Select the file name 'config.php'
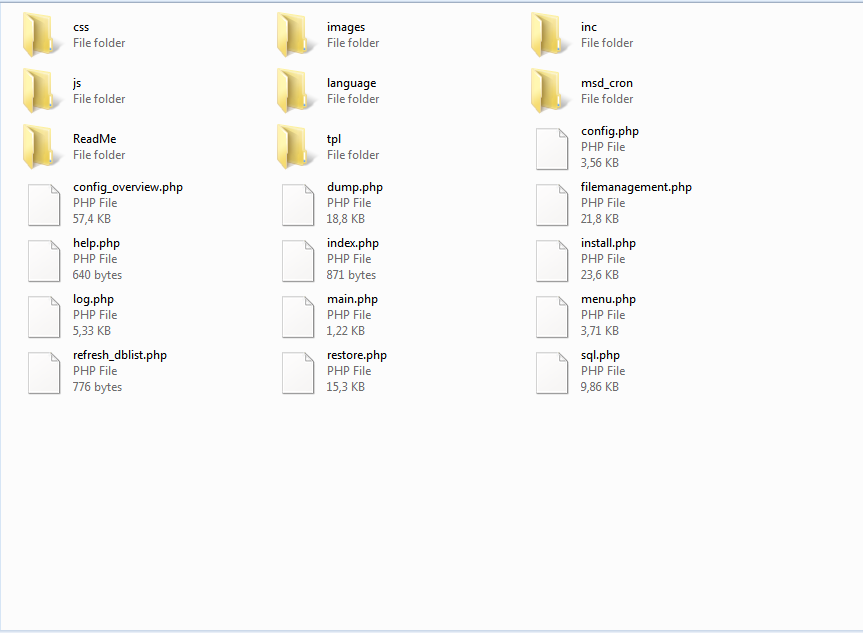 [609, 132]
